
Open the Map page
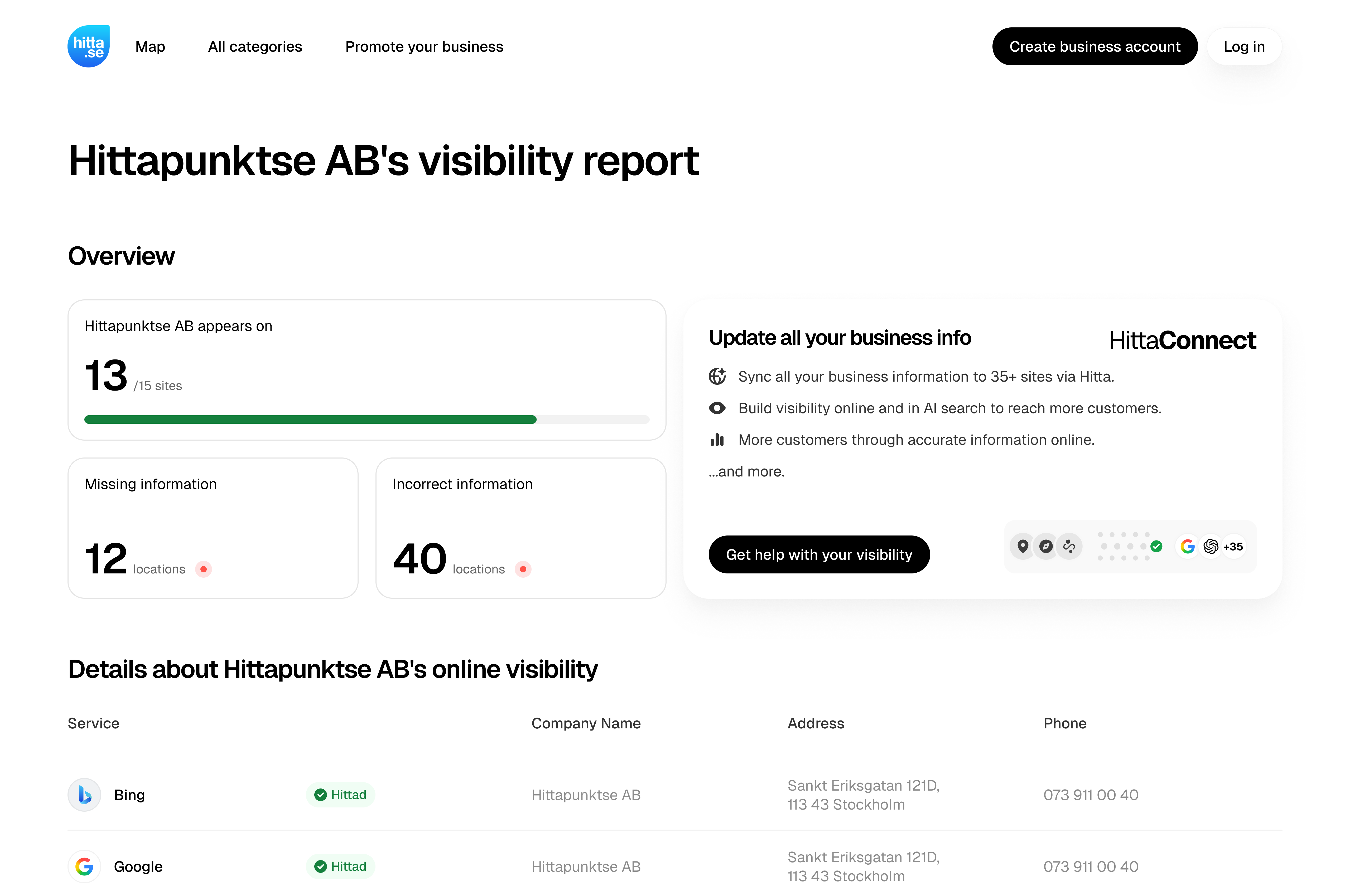(x=150, y=47)
